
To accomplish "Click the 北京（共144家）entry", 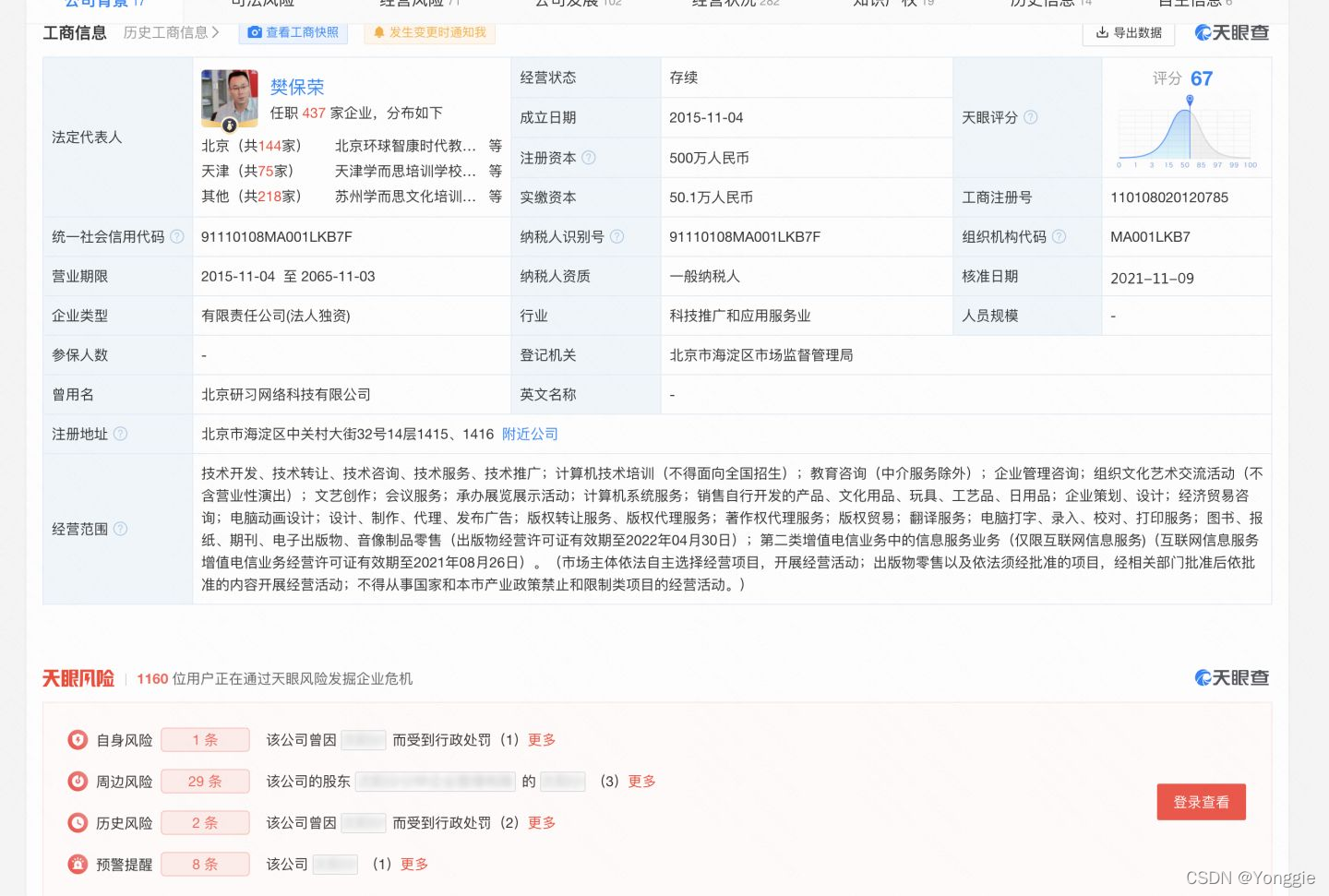I will pos(254,146).
